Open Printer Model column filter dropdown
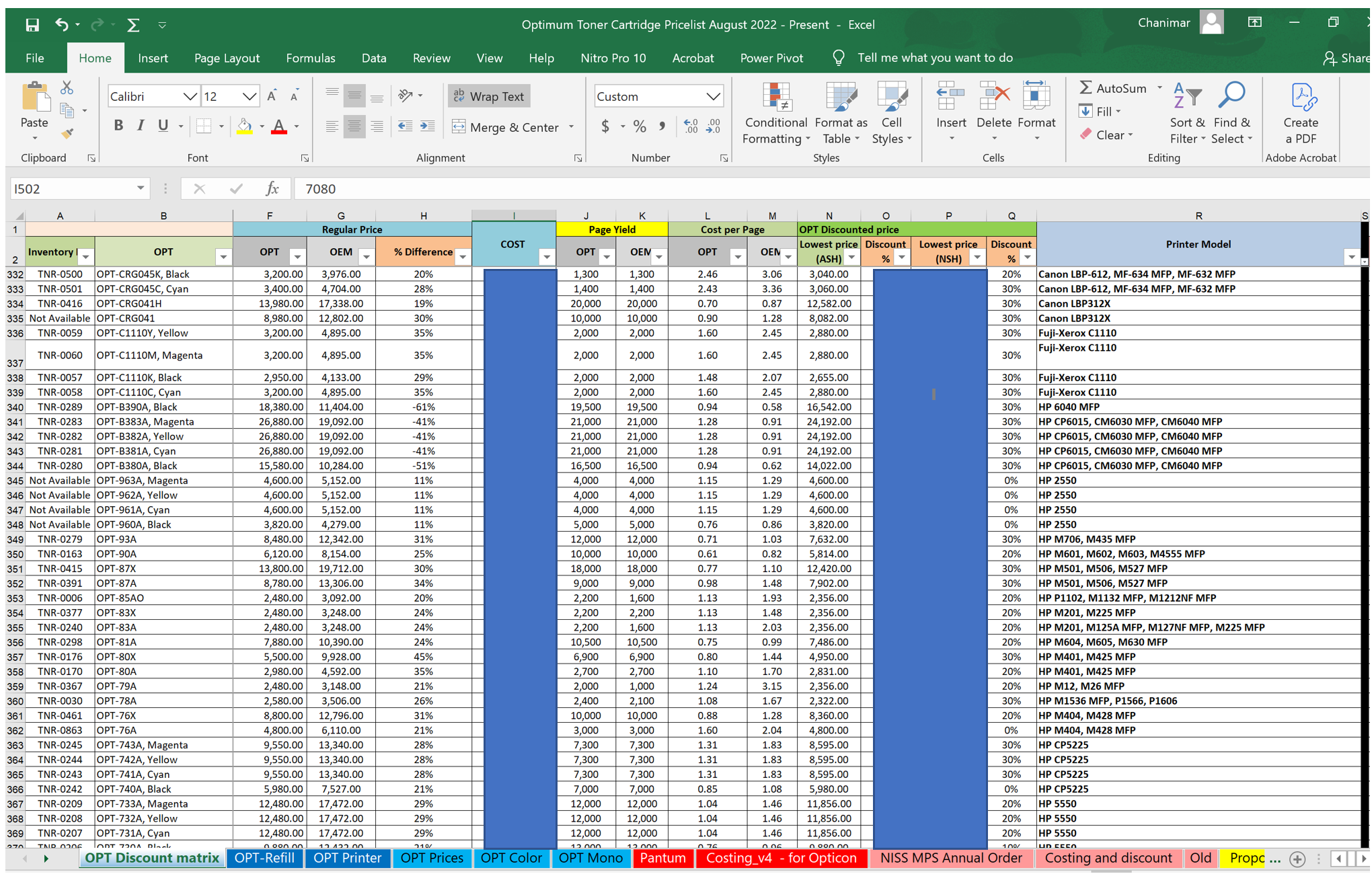This screenshot has width=1372, height=876. [x=1351, y=257]
